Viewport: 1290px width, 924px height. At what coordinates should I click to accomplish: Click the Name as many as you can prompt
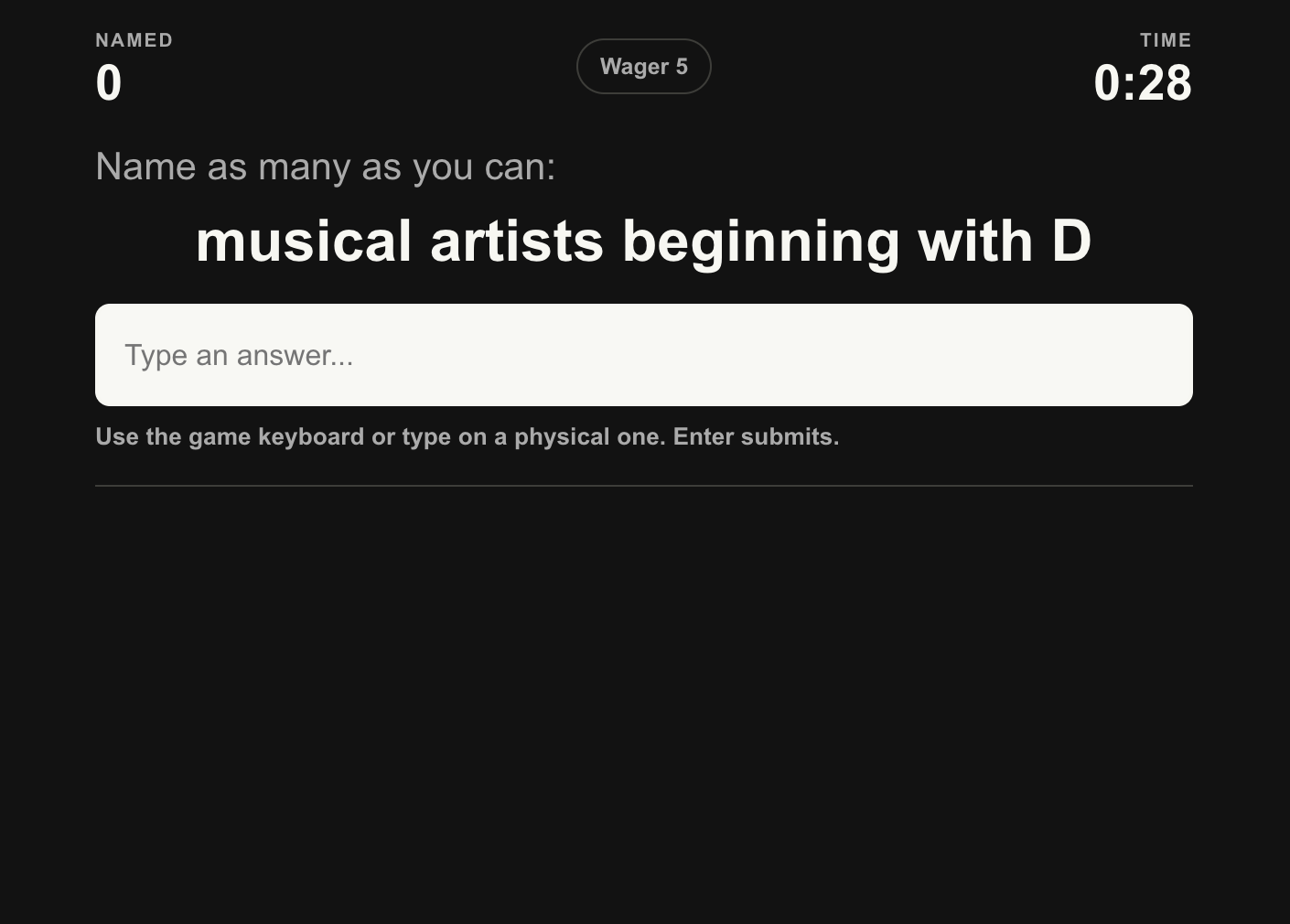pos(326,167)
